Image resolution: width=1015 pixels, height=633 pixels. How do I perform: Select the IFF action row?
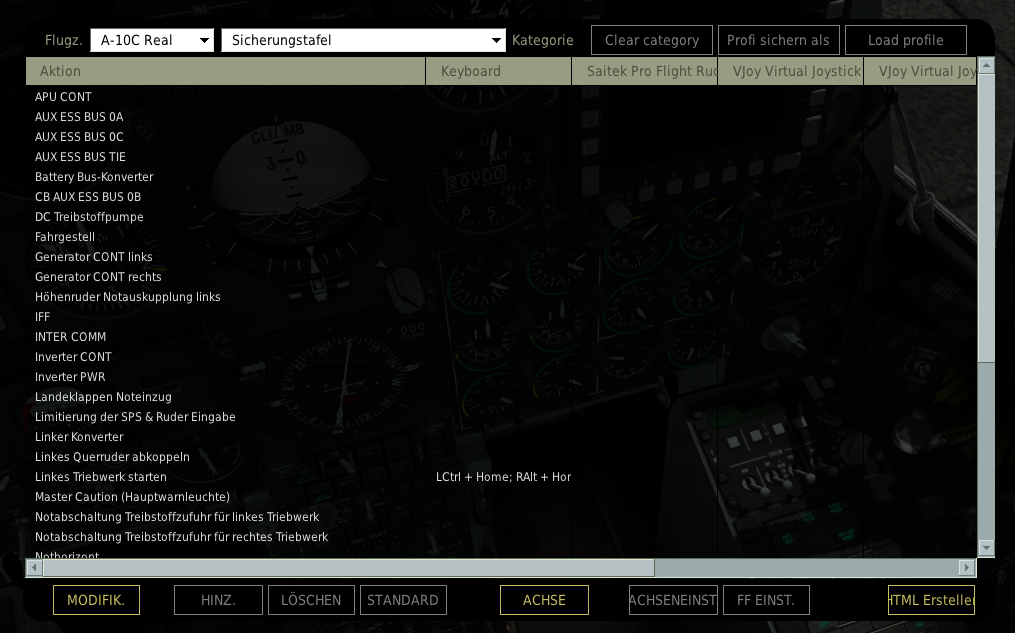pyautogui.click(x=501, y=317)
